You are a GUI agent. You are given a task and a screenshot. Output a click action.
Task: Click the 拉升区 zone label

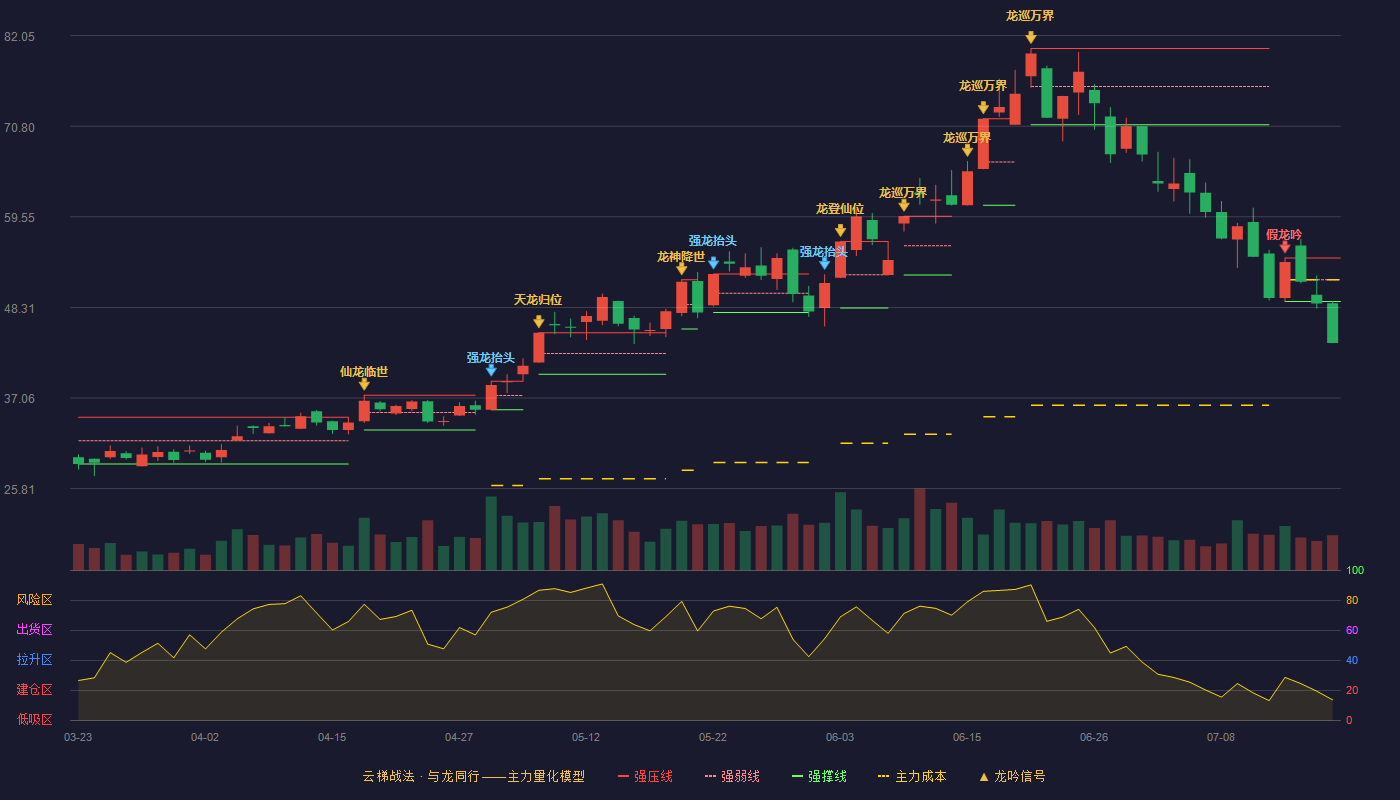(34, 660)
